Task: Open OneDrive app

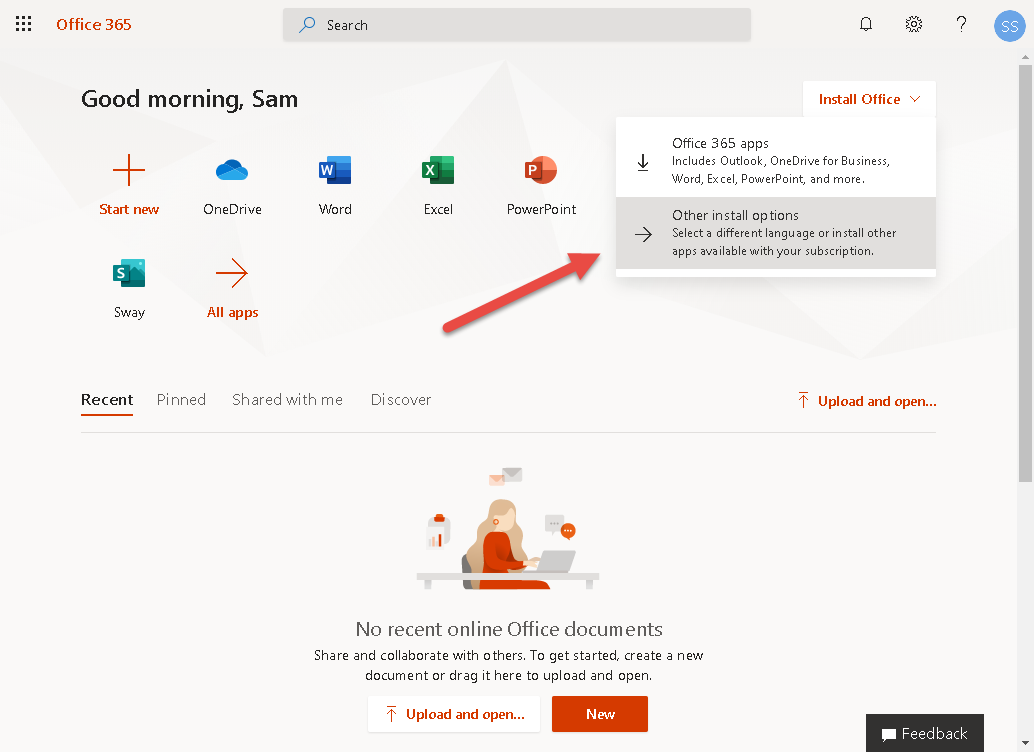Action: tap(232, 185)
